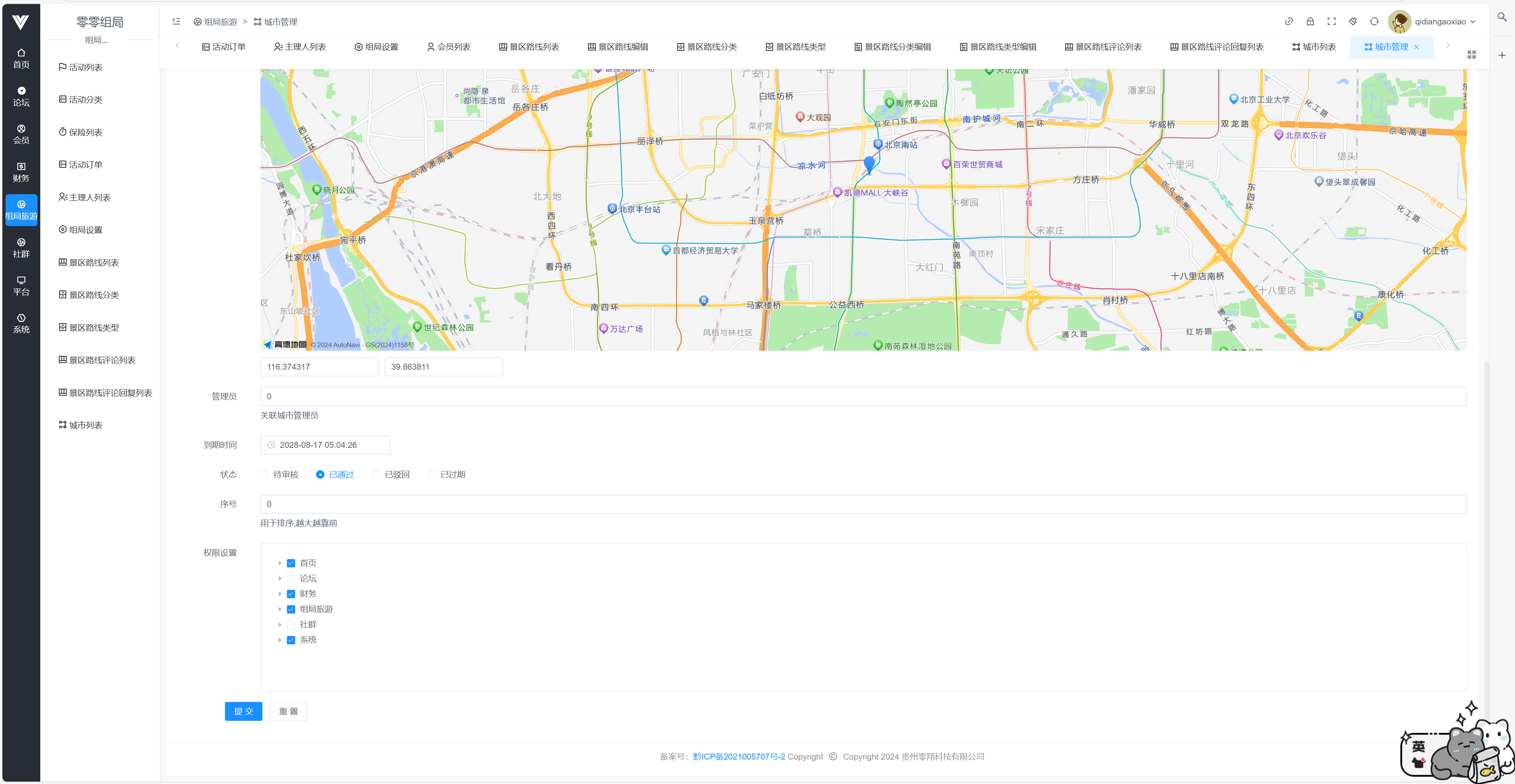Open the 财务 section in the left rail
Screen dimensions: 1515x784
[21, 172]
